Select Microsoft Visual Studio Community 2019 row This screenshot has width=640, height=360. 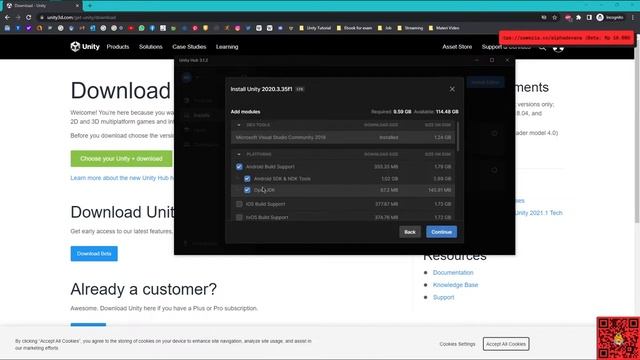[343, 138]
